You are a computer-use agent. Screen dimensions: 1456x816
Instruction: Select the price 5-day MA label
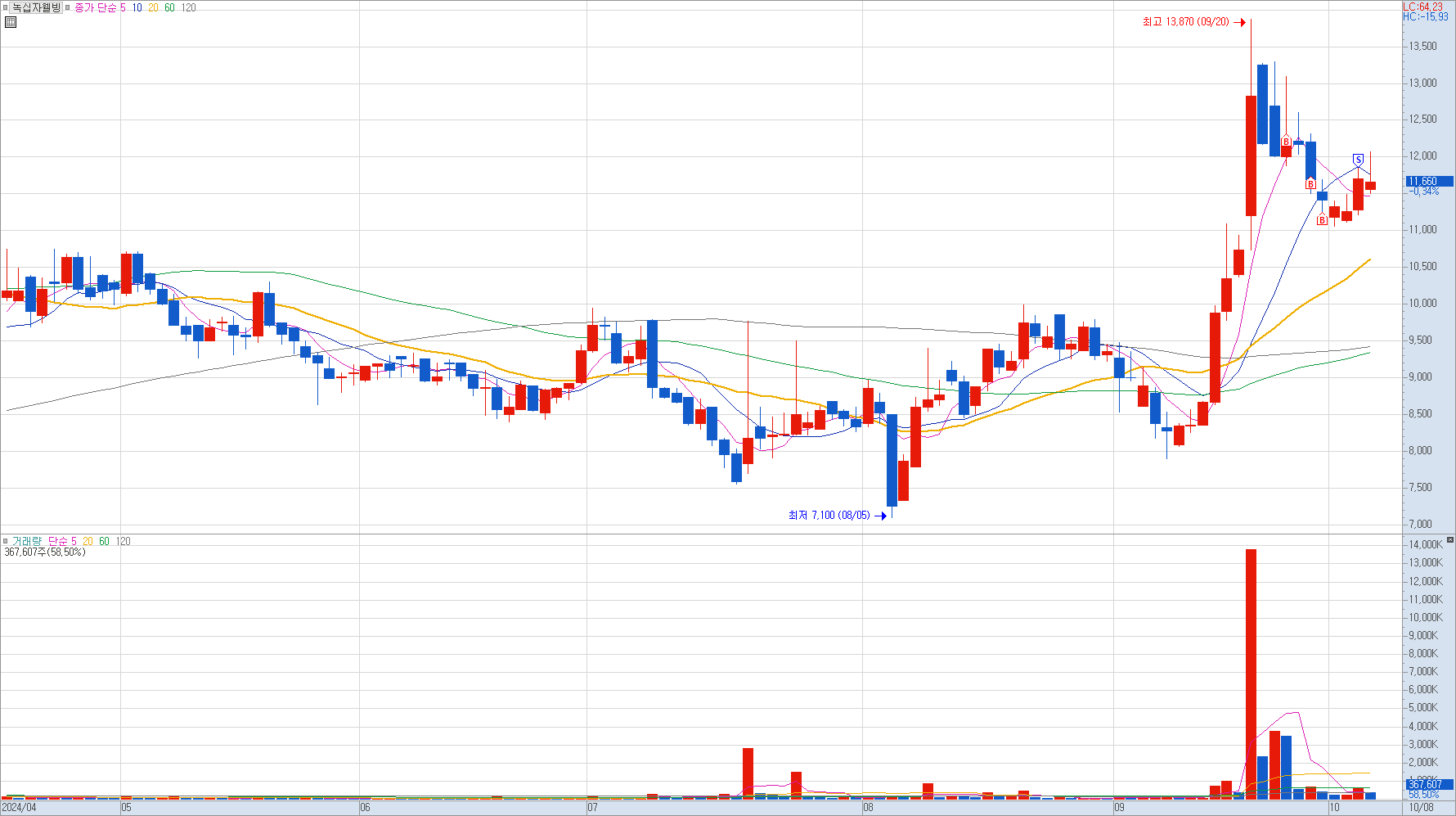(x=123, y=7)
